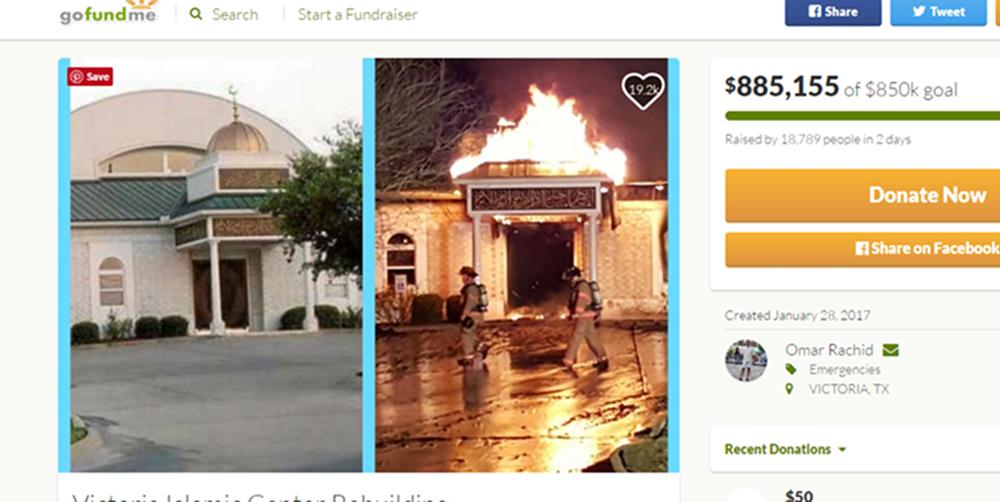Click the location pin beside VICTORIA, TX
1000x502 pixels.
[x=790, y=388]
